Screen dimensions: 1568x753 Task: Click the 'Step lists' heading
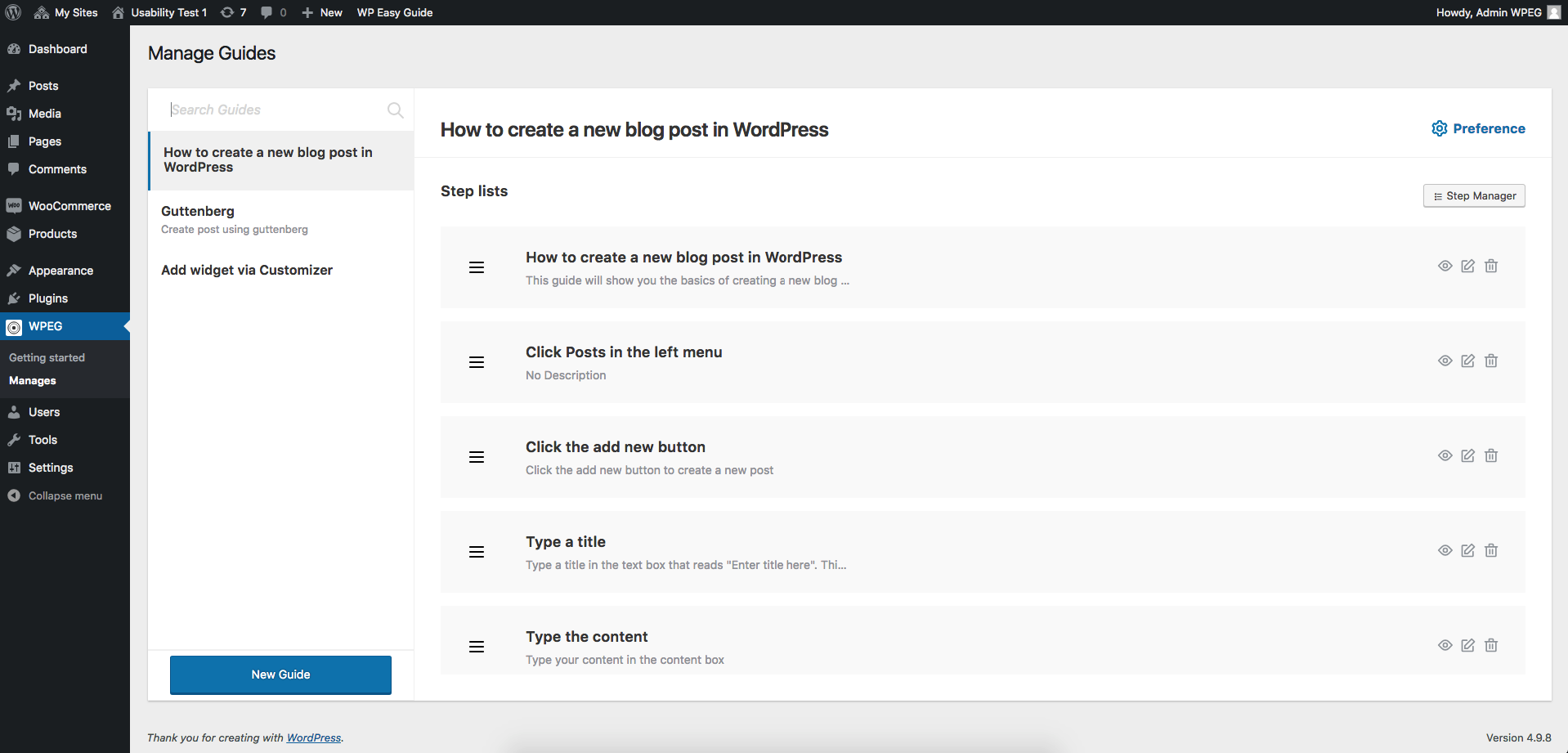474,191
